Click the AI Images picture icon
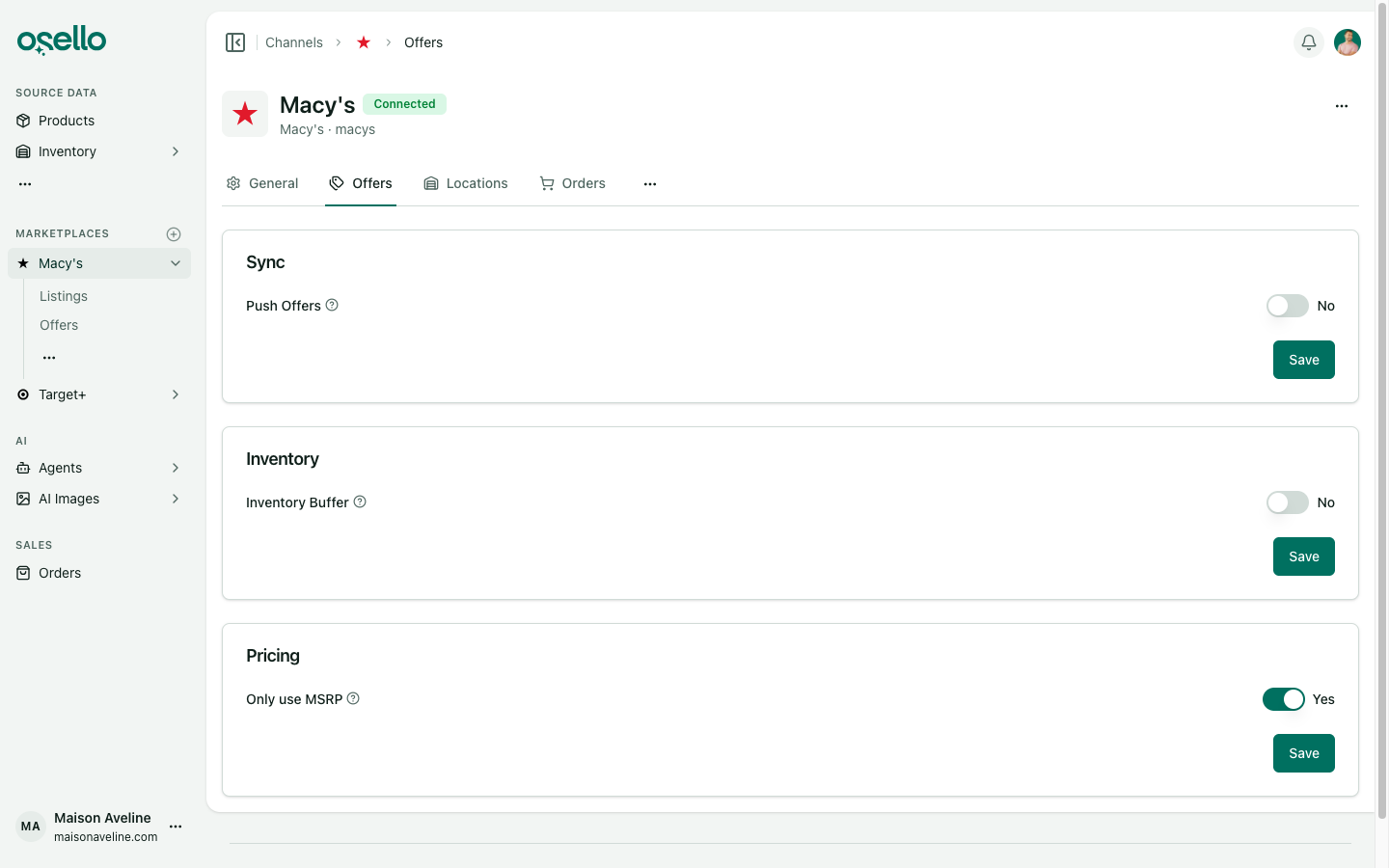The height and width of the screenshot is (868, 1389). tap(23, 499)
